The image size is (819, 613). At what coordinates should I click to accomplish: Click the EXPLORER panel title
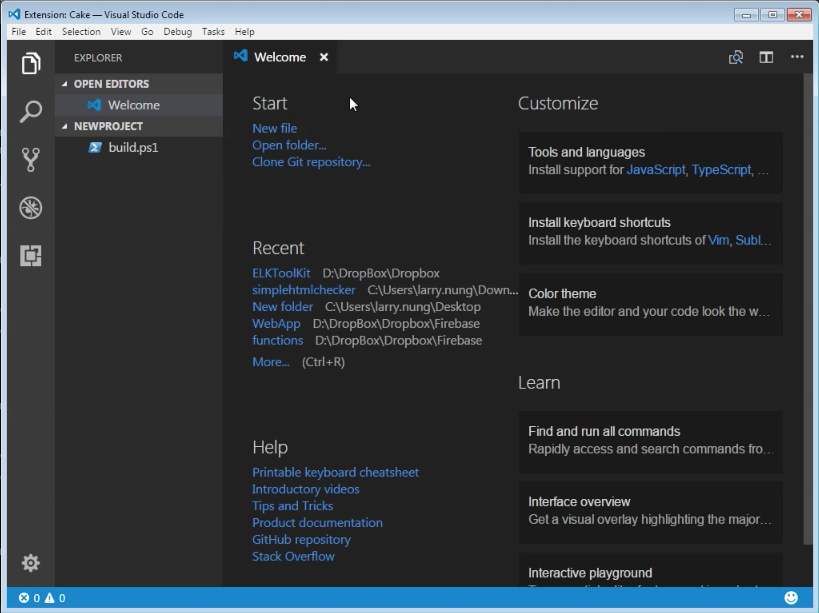click(x=98, y=58)
